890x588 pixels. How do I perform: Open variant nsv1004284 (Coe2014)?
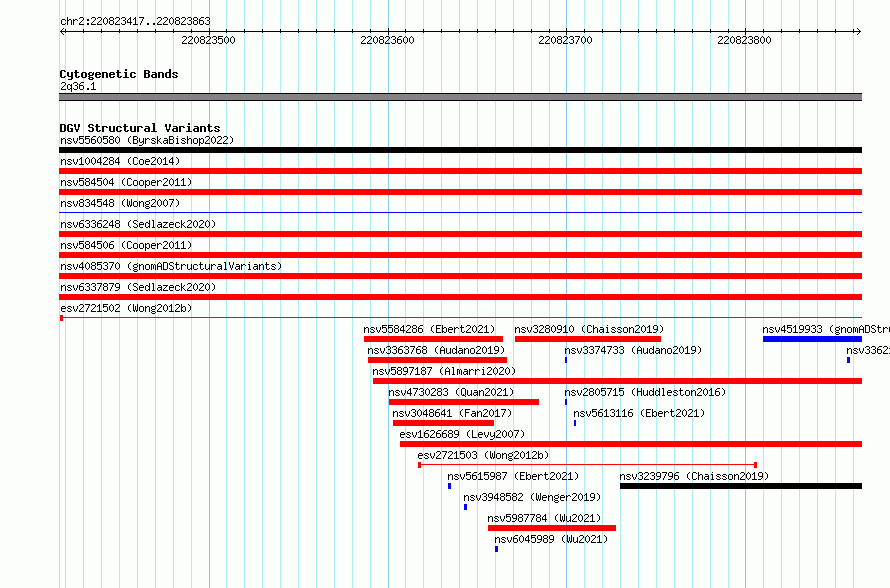click(x=120, y=161)
